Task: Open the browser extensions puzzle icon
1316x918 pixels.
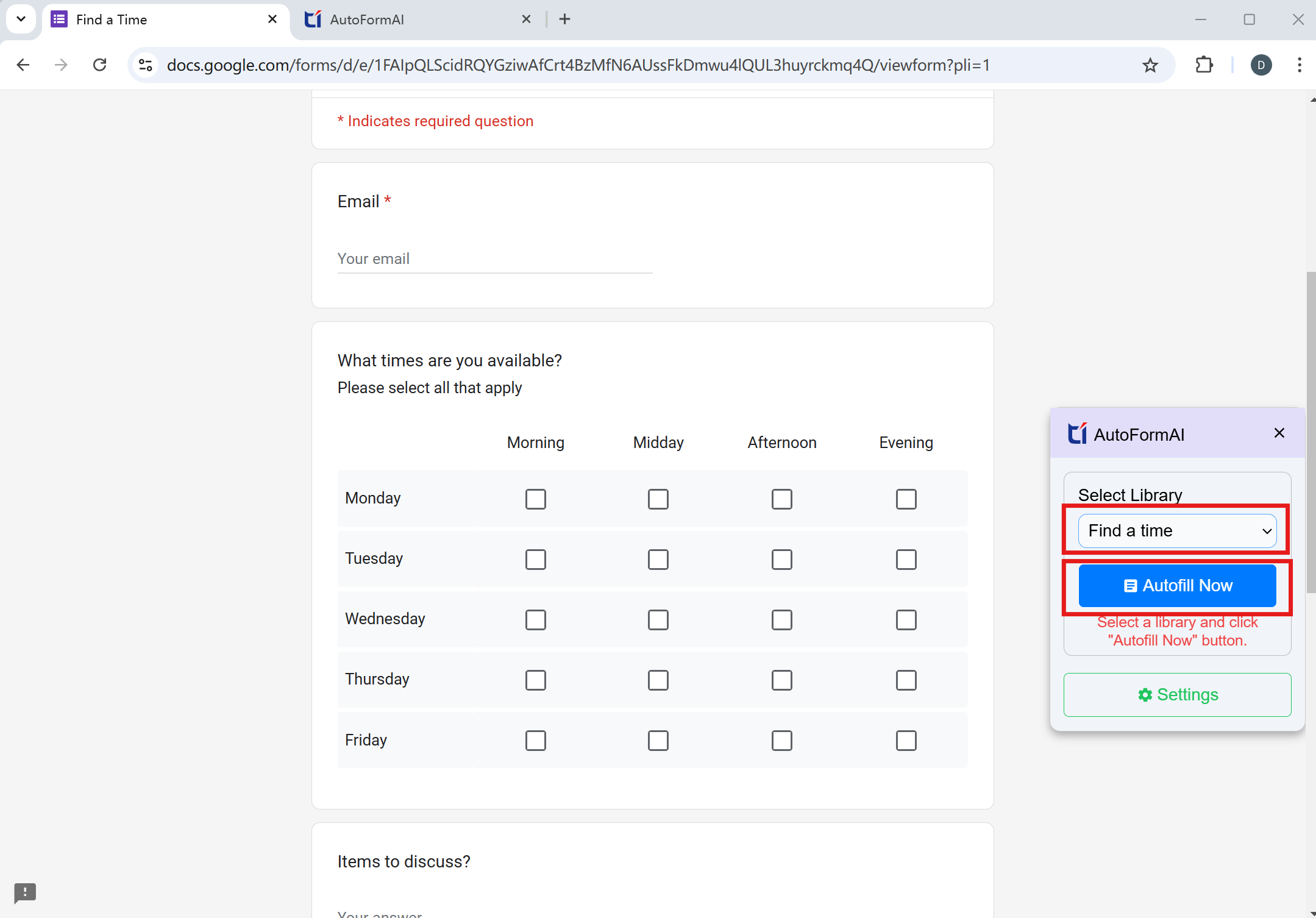Action: [x=1204, y=65]
